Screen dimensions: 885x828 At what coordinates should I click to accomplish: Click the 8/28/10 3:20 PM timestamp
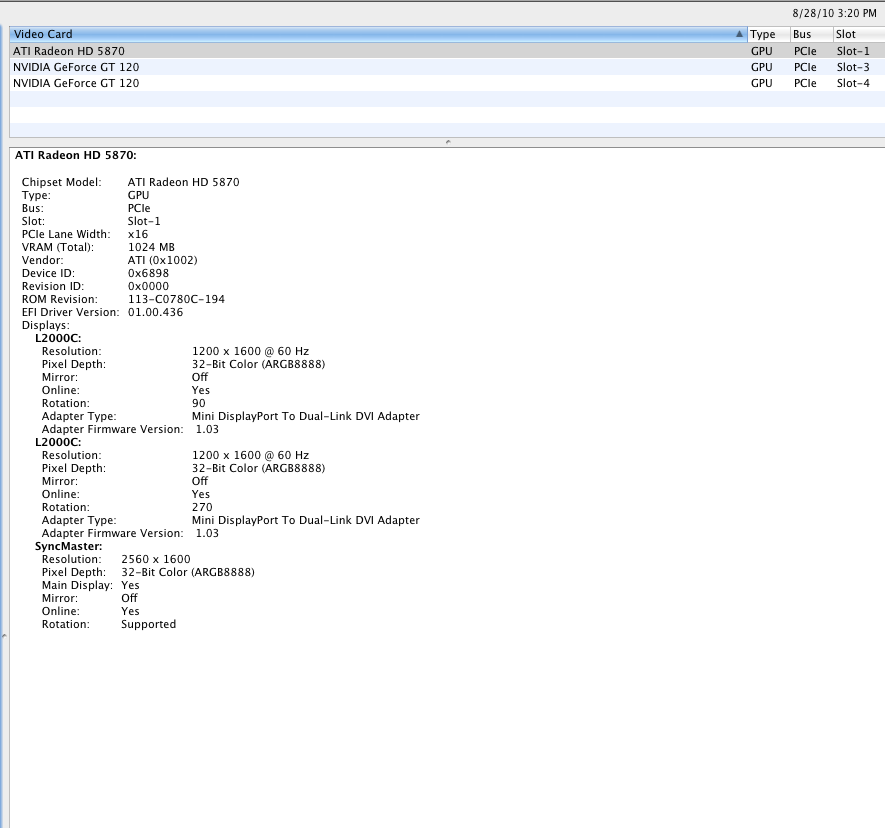834,13
